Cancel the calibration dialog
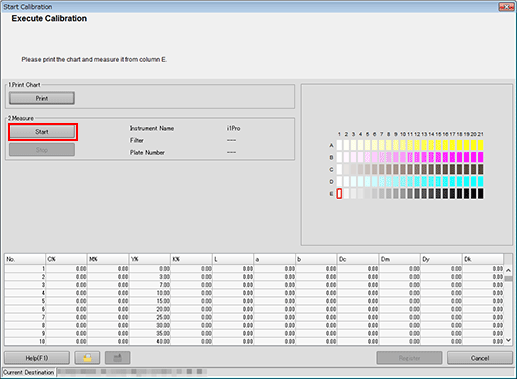Viewport: 517px width, 379px height. click(480, 358)
